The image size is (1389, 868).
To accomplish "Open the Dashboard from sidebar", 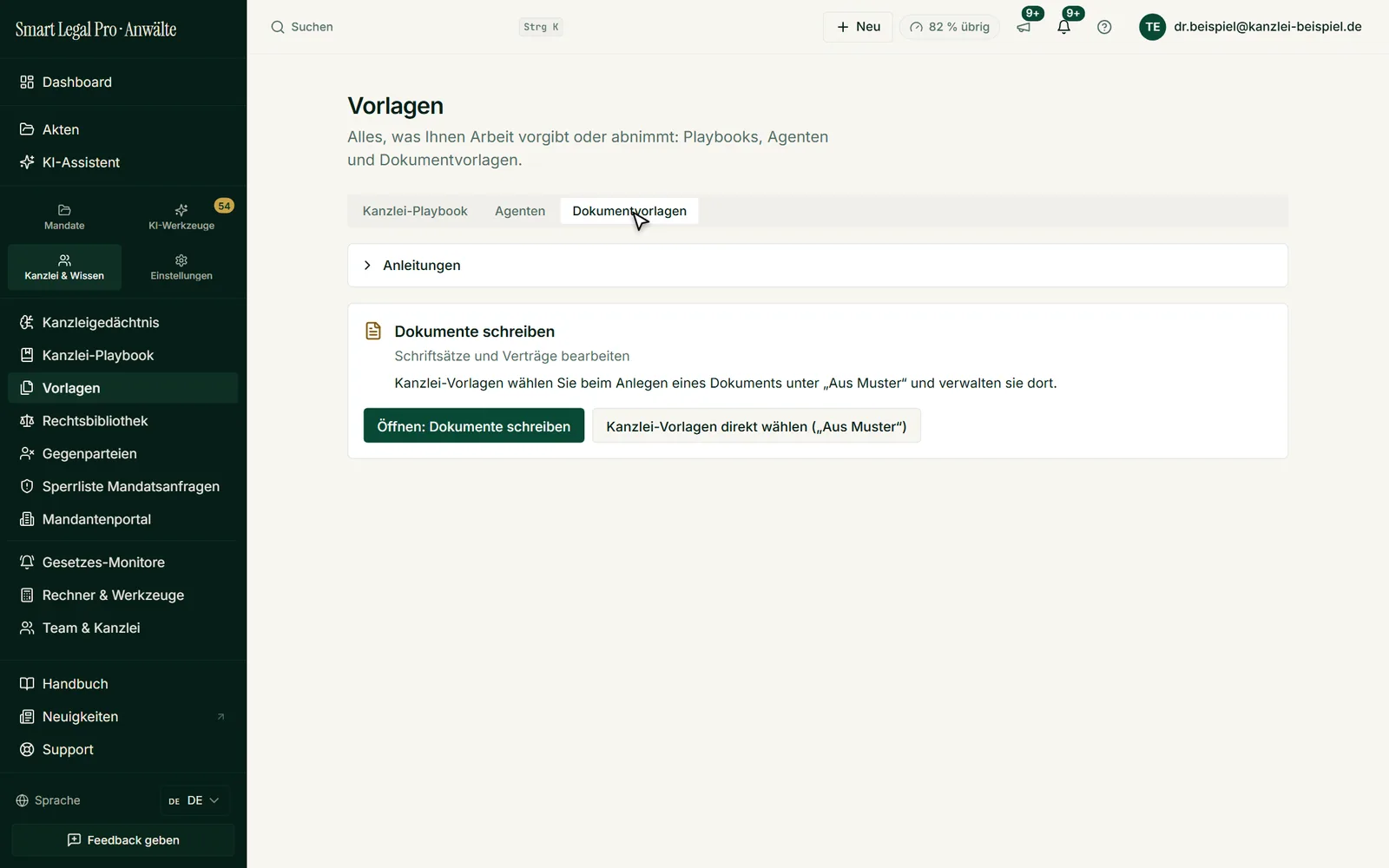I will [x=123, y=82].
